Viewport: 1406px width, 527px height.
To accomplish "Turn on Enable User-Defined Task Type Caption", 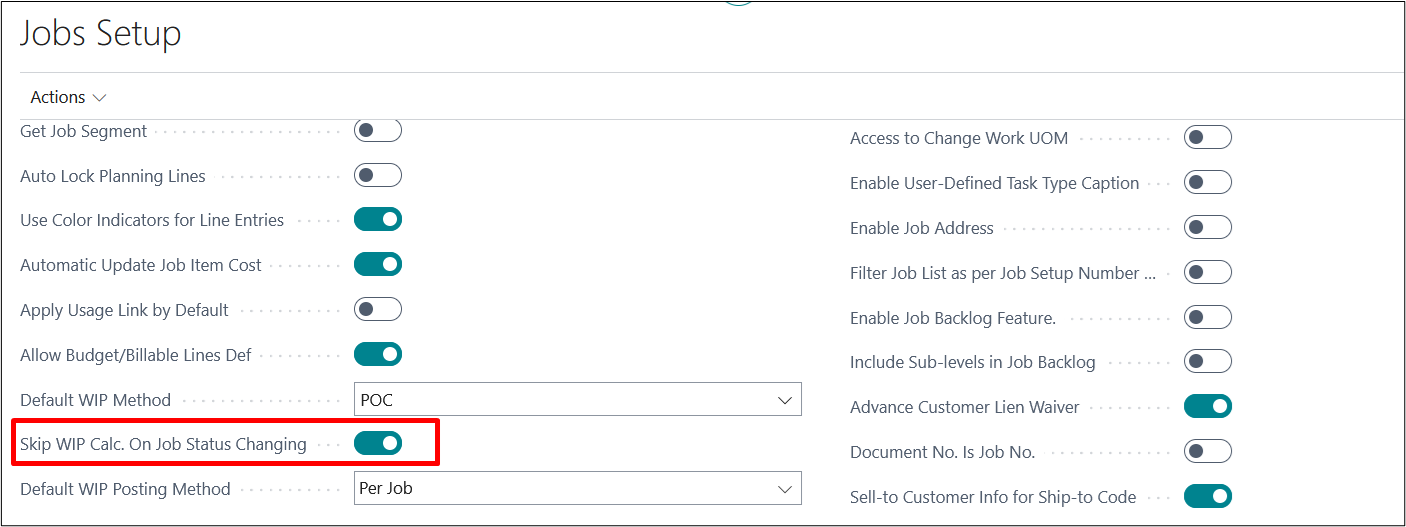I will click(x=1207, y=183).
